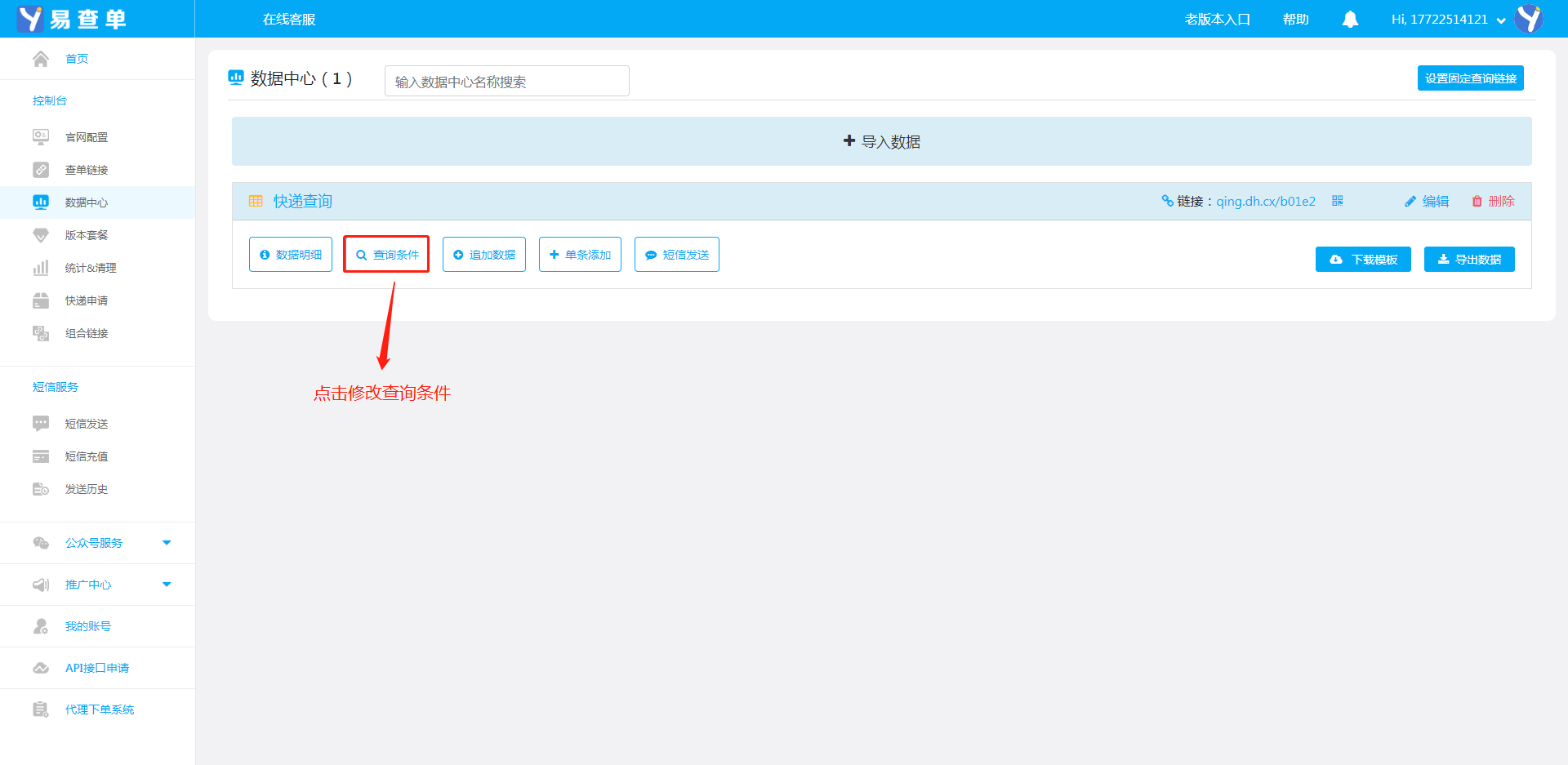
Task: Open the qing.dh.cx/b01e2 link
Action: tap(1265, 202)
